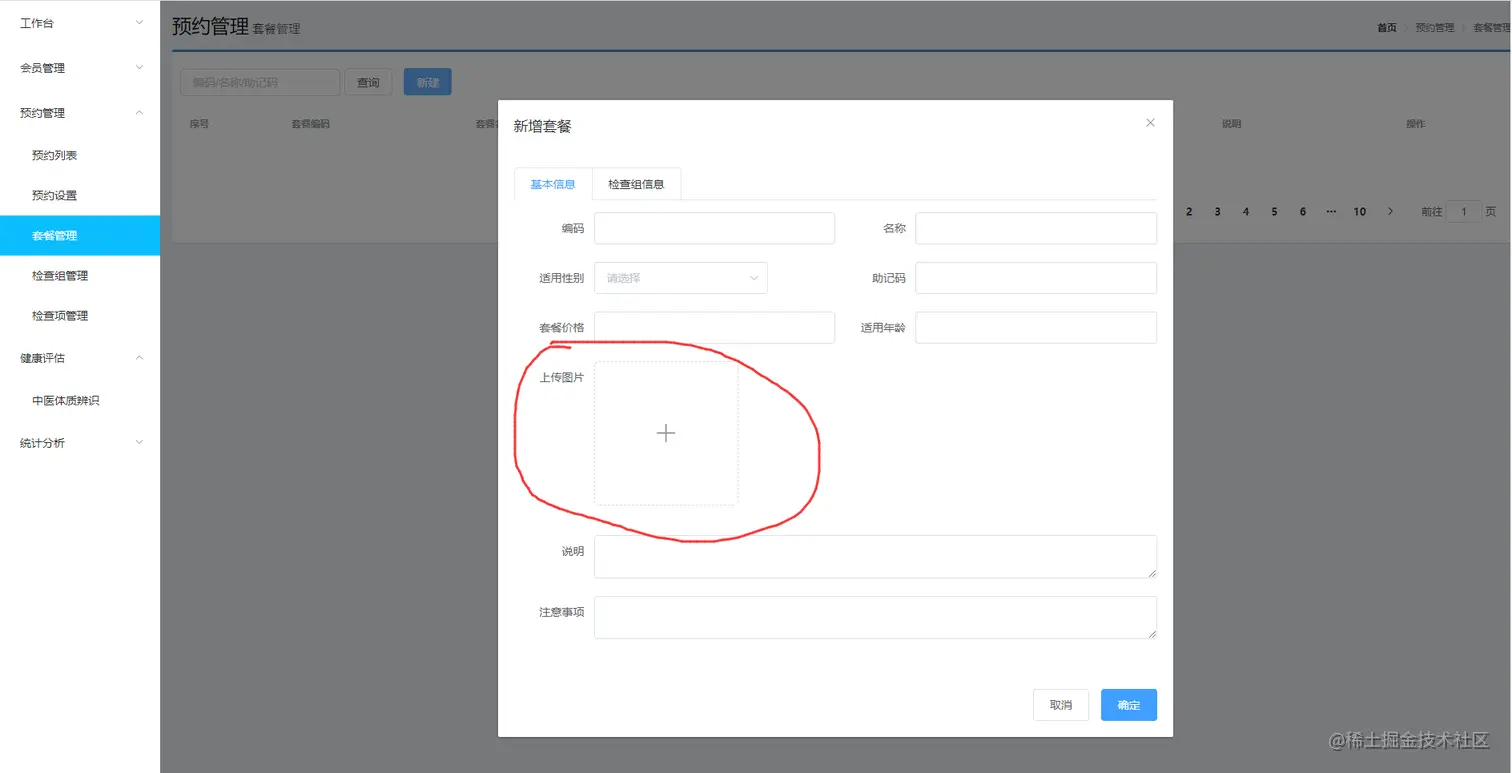This screenshot has height=773, width=1512.
Task: Focus the 名称 input field
Action: pos(1036,228)
